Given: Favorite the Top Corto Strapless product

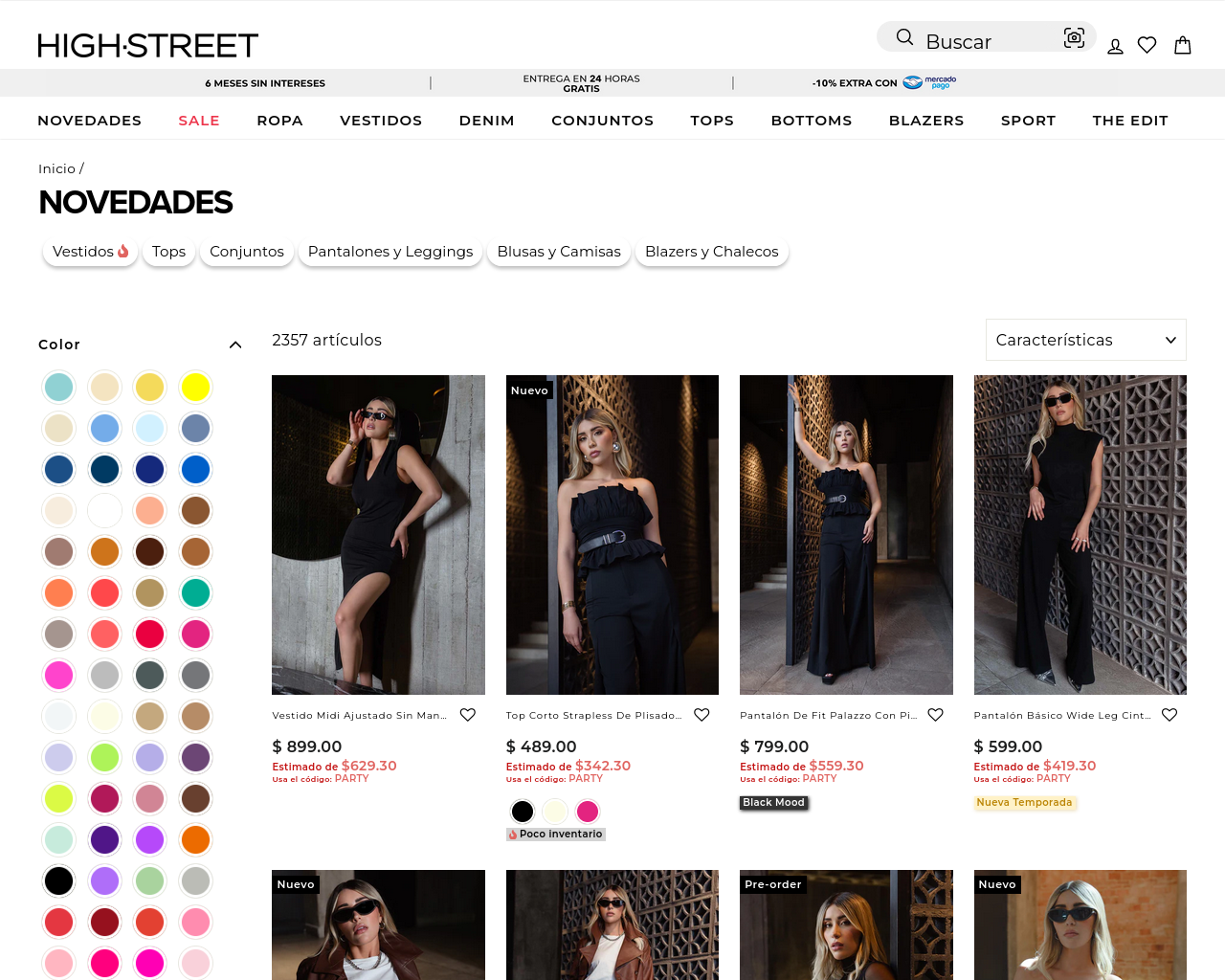Looking at the screenshot, I should pyautogui.click(x=702, y=715).
